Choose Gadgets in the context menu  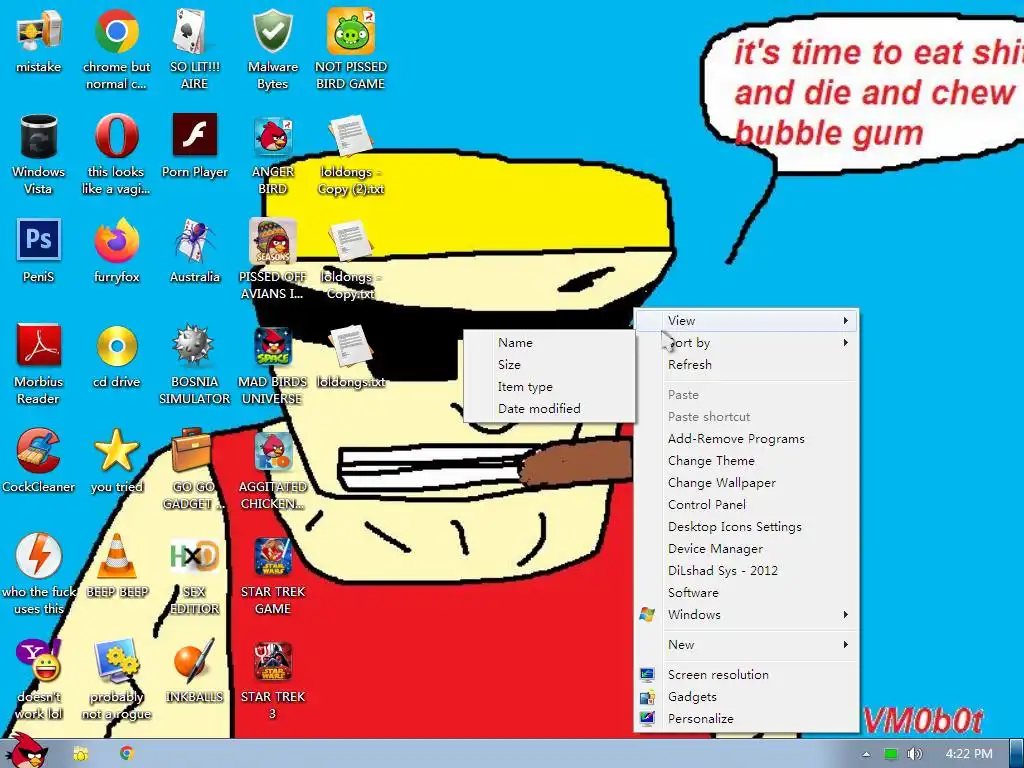(x=746, y=697)
